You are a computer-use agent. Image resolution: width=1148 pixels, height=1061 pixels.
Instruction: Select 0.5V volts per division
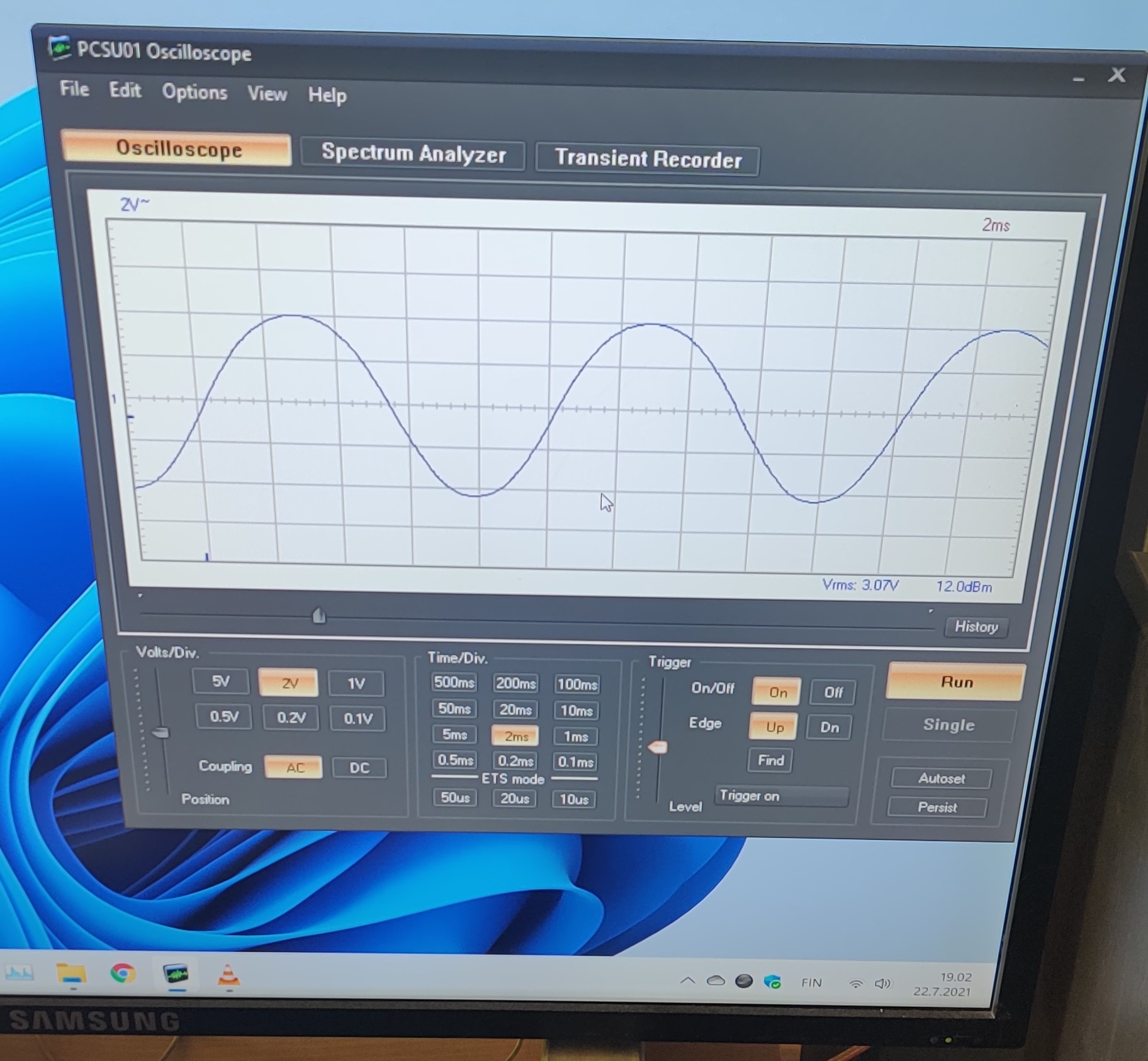tap(224, 717)
